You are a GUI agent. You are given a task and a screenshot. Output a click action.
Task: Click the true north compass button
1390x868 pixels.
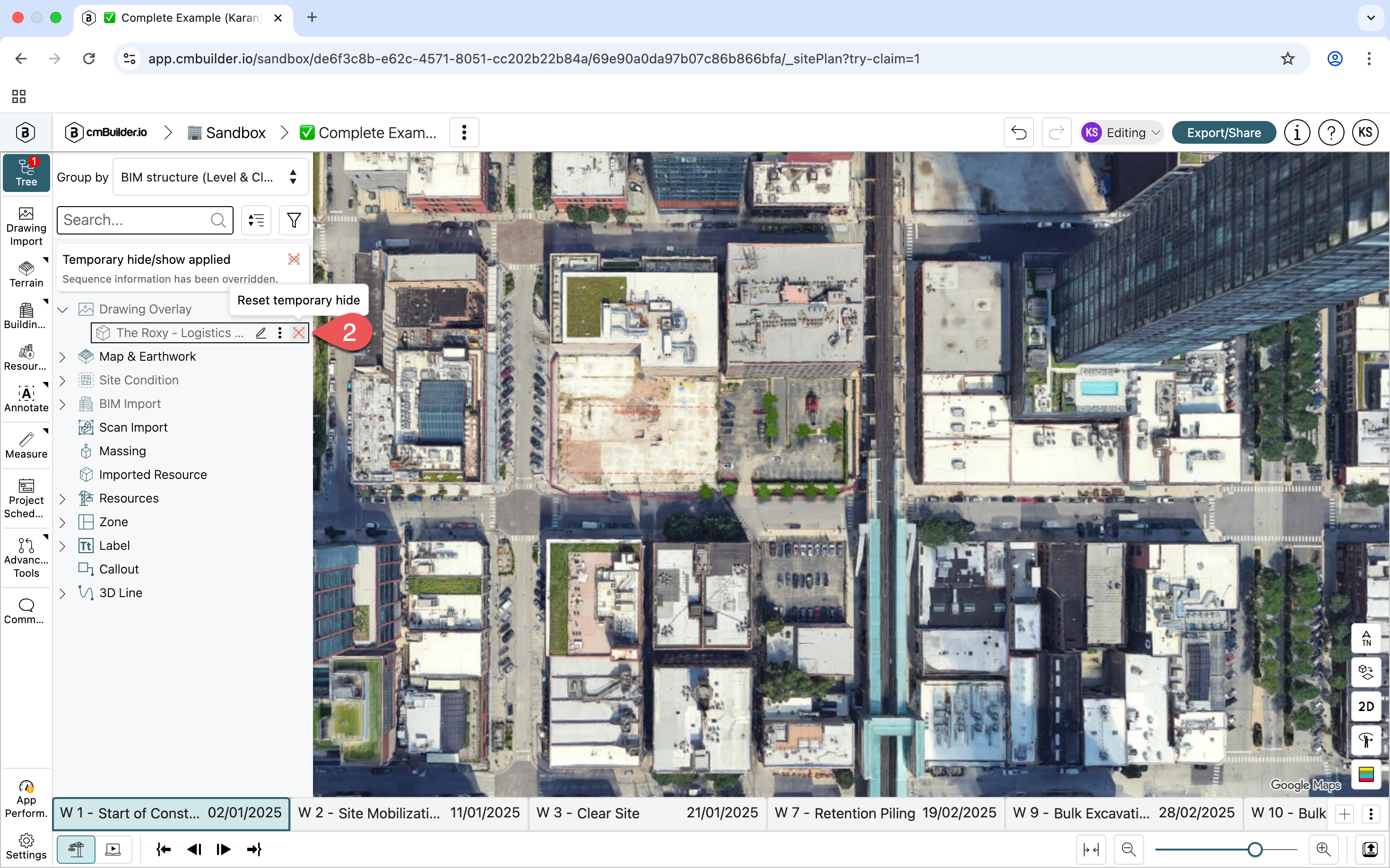point(1366,638)
